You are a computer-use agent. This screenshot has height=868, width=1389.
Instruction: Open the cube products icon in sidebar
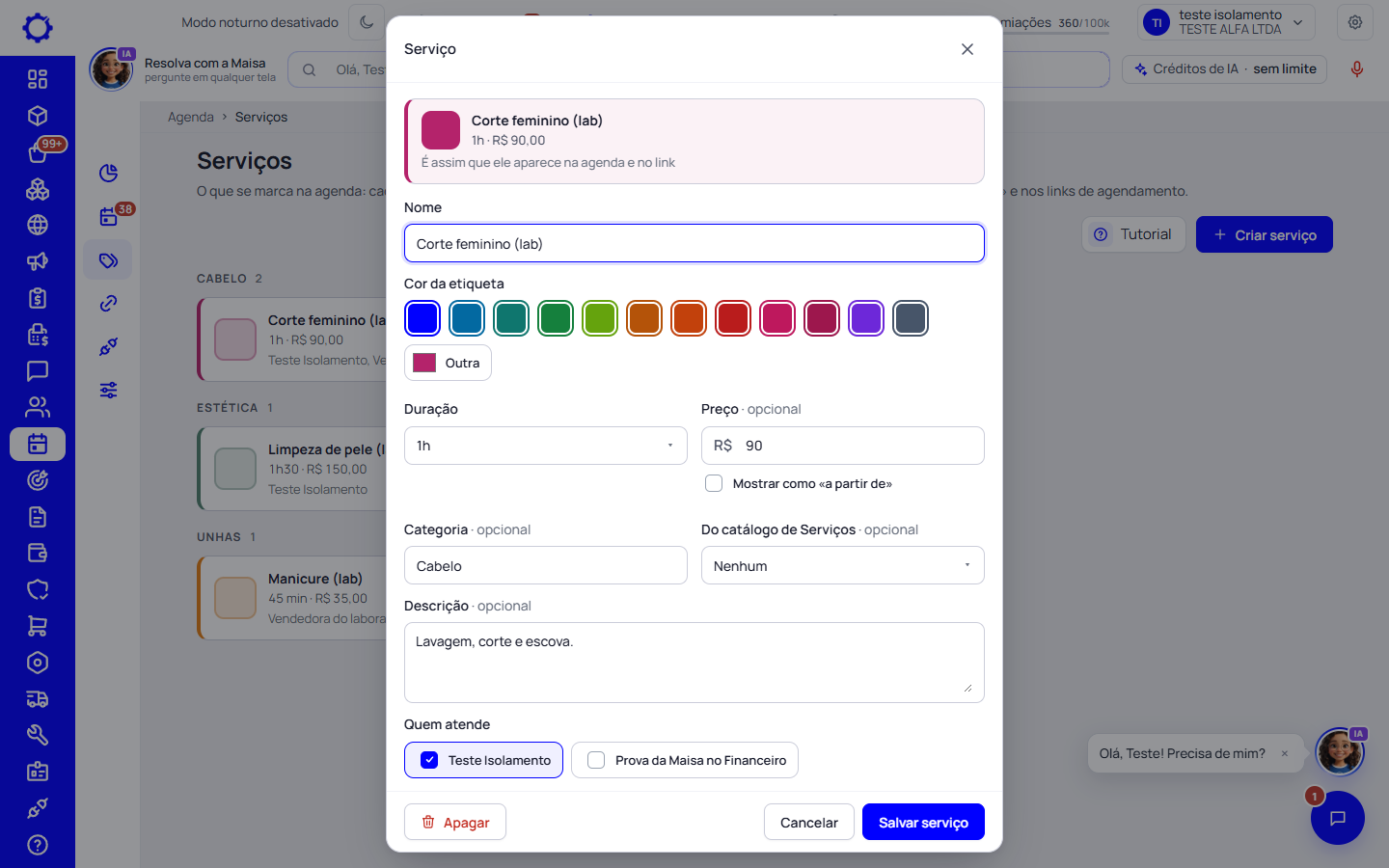(38, 116)
